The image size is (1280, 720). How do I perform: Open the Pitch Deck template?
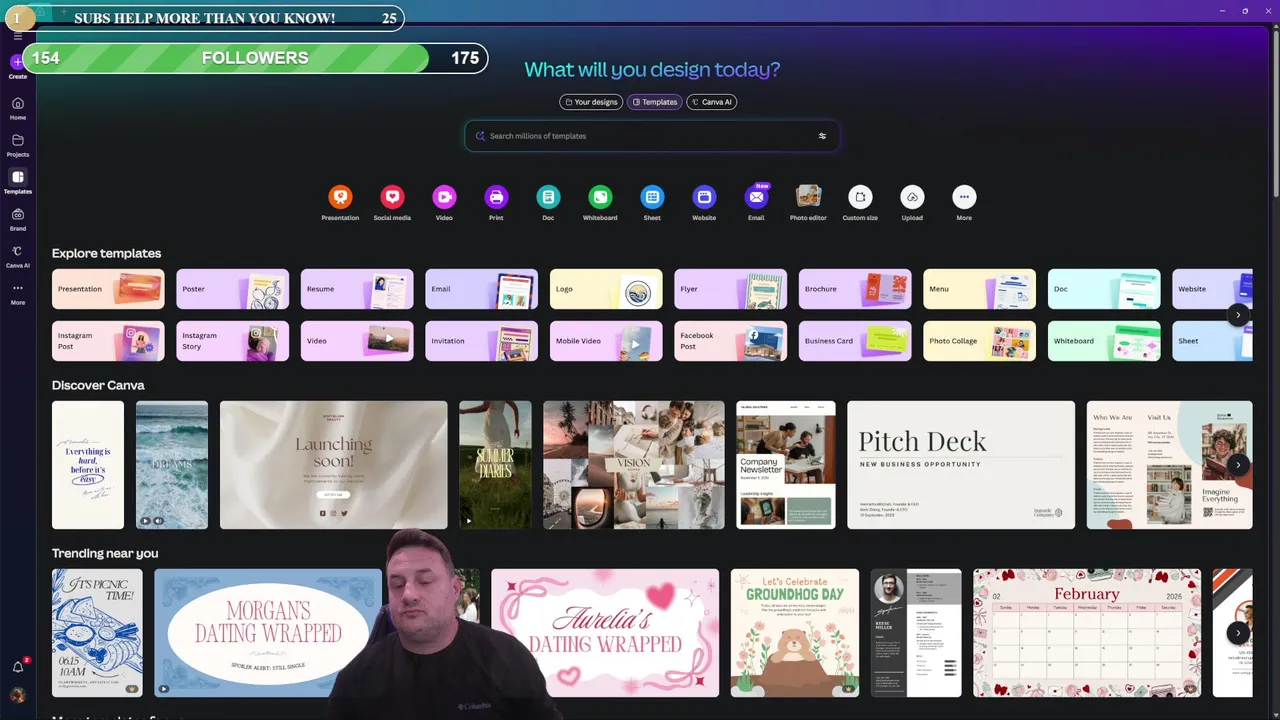click(961, 465)
